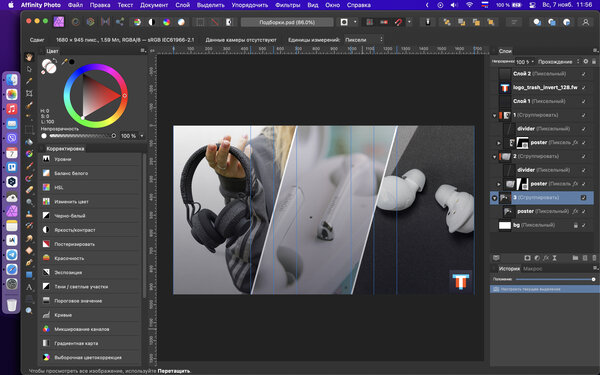Image resolution: width=600 pixels, height=375 pixels.
Task: Switch to the Макрос tab
Action: (533, 269)
